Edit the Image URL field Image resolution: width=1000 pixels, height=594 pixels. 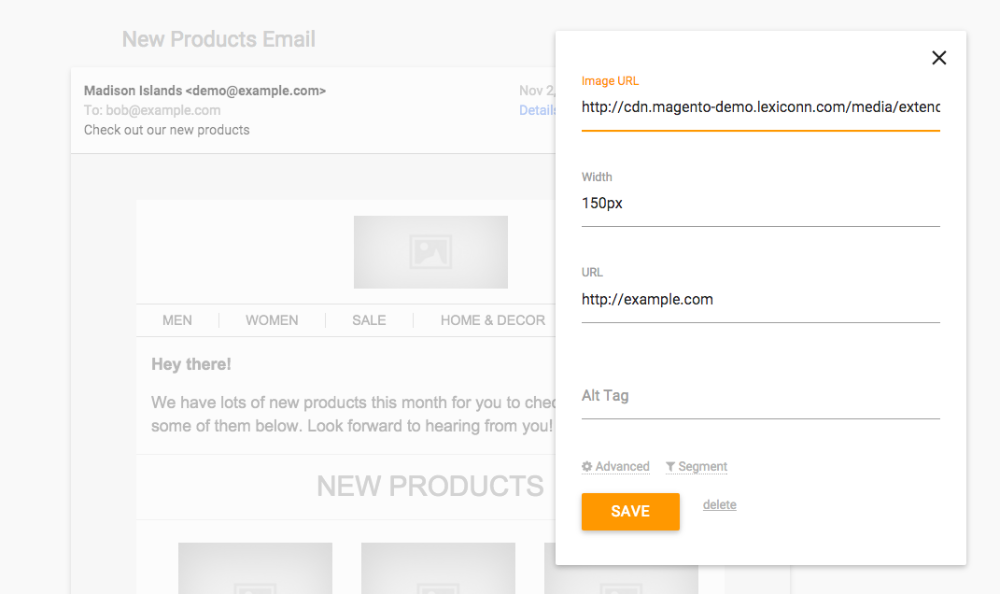pos(760,107)
